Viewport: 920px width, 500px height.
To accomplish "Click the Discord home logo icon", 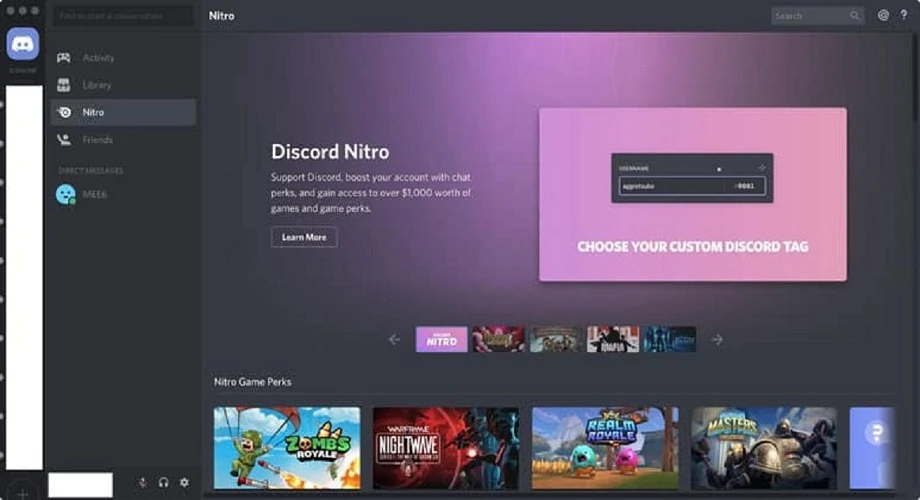I will 23,44.
